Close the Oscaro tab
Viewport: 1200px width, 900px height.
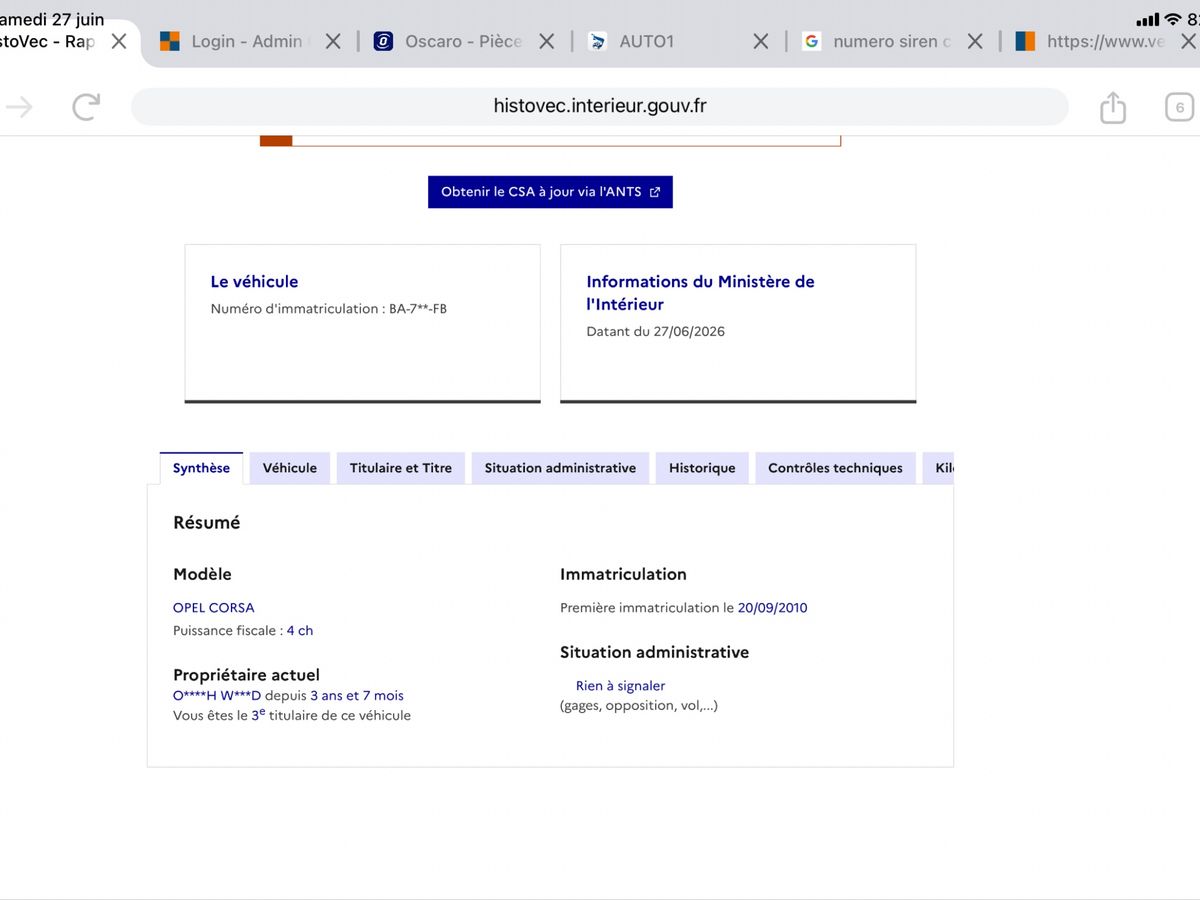coord(547,41)
